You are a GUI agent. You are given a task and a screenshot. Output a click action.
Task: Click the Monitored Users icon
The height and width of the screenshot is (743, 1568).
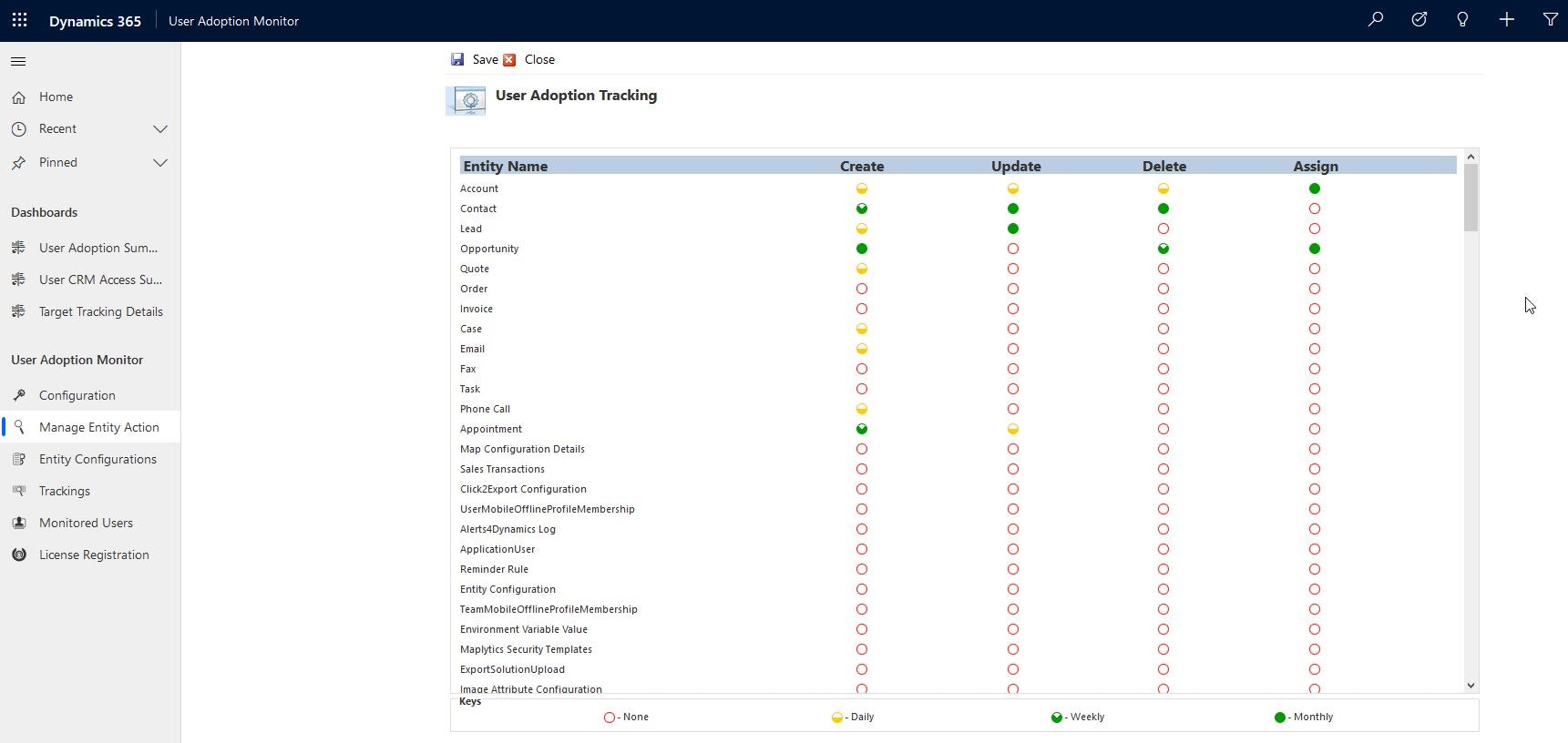click(x=18, y=523)
